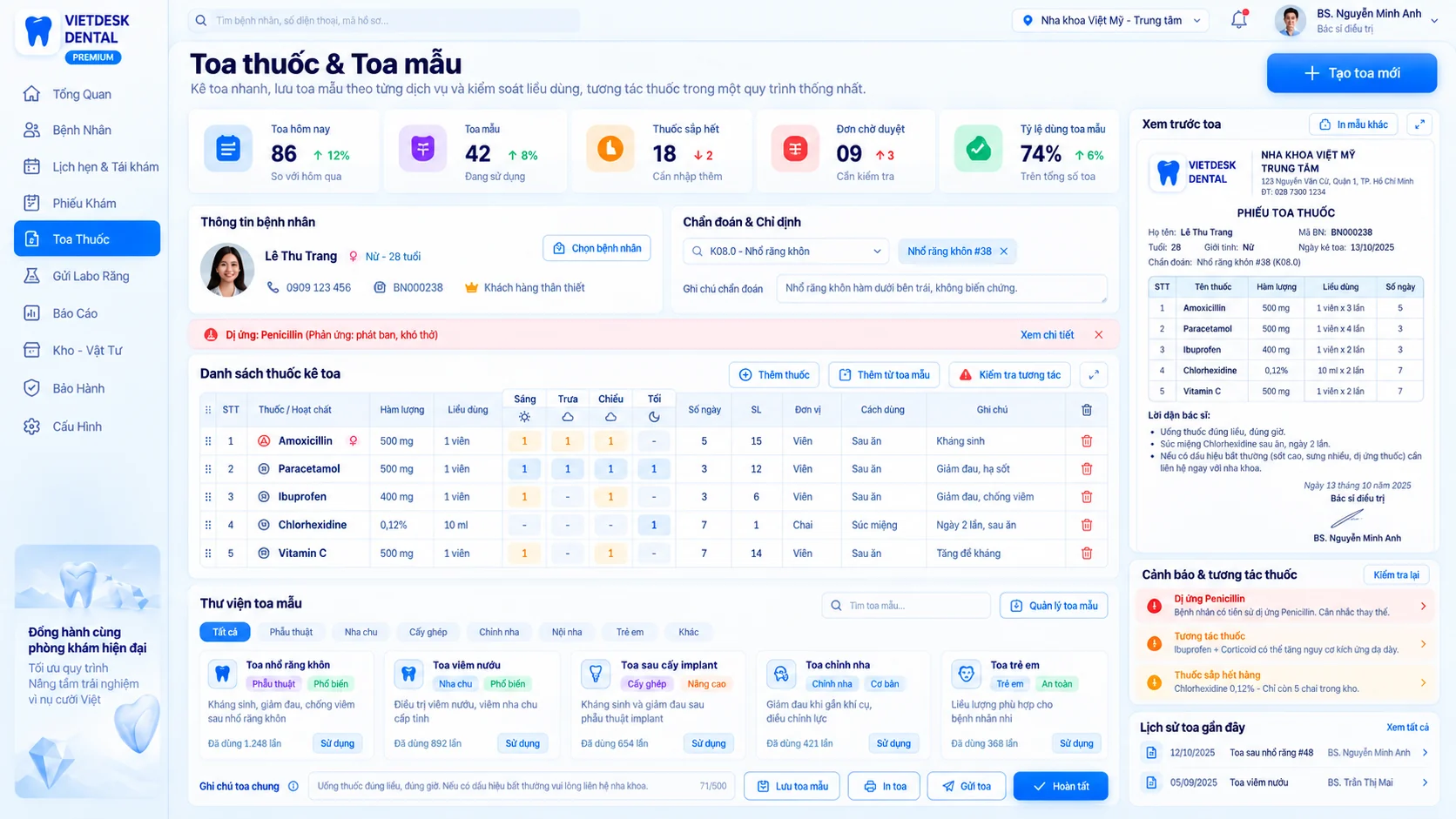
Task: Click trash icon in medication table header
Action: [x=1087, y=410]
